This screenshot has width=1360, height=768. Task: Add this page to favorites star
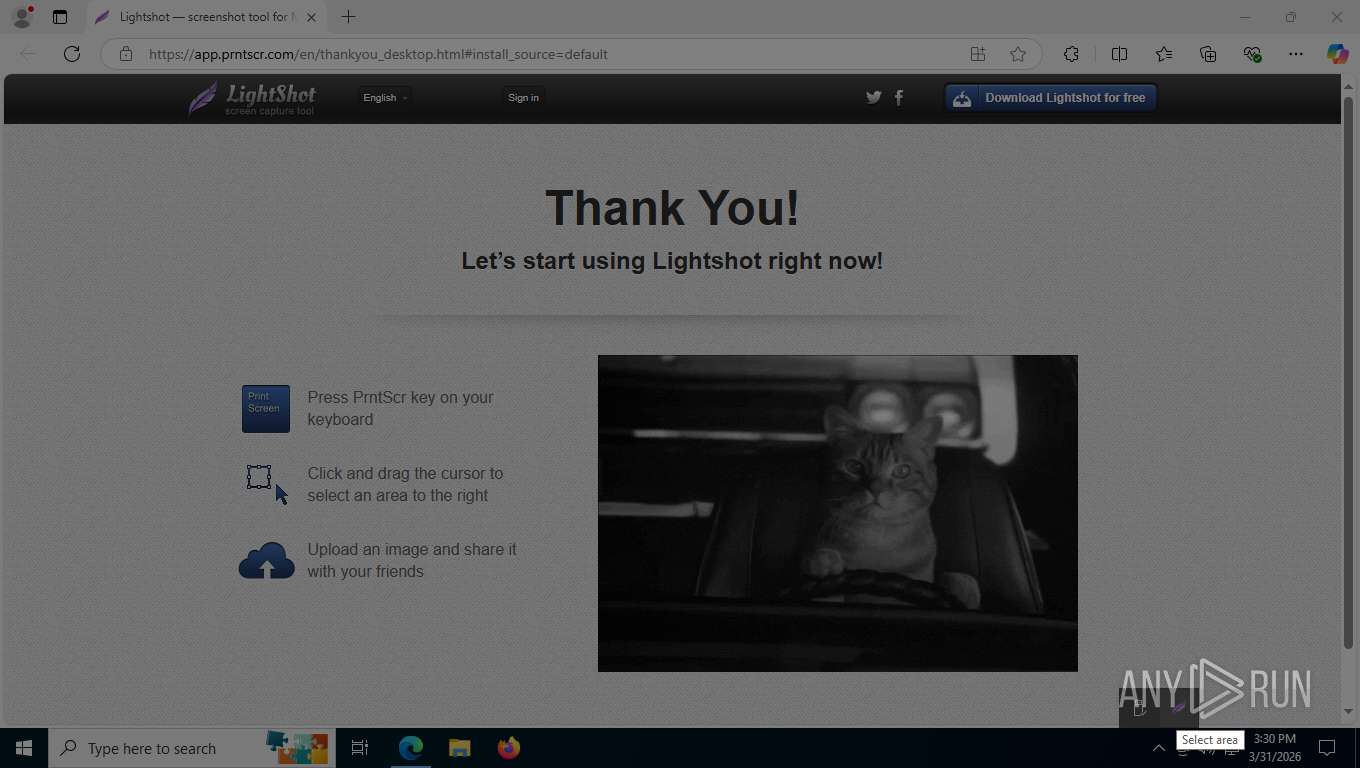1018,54
